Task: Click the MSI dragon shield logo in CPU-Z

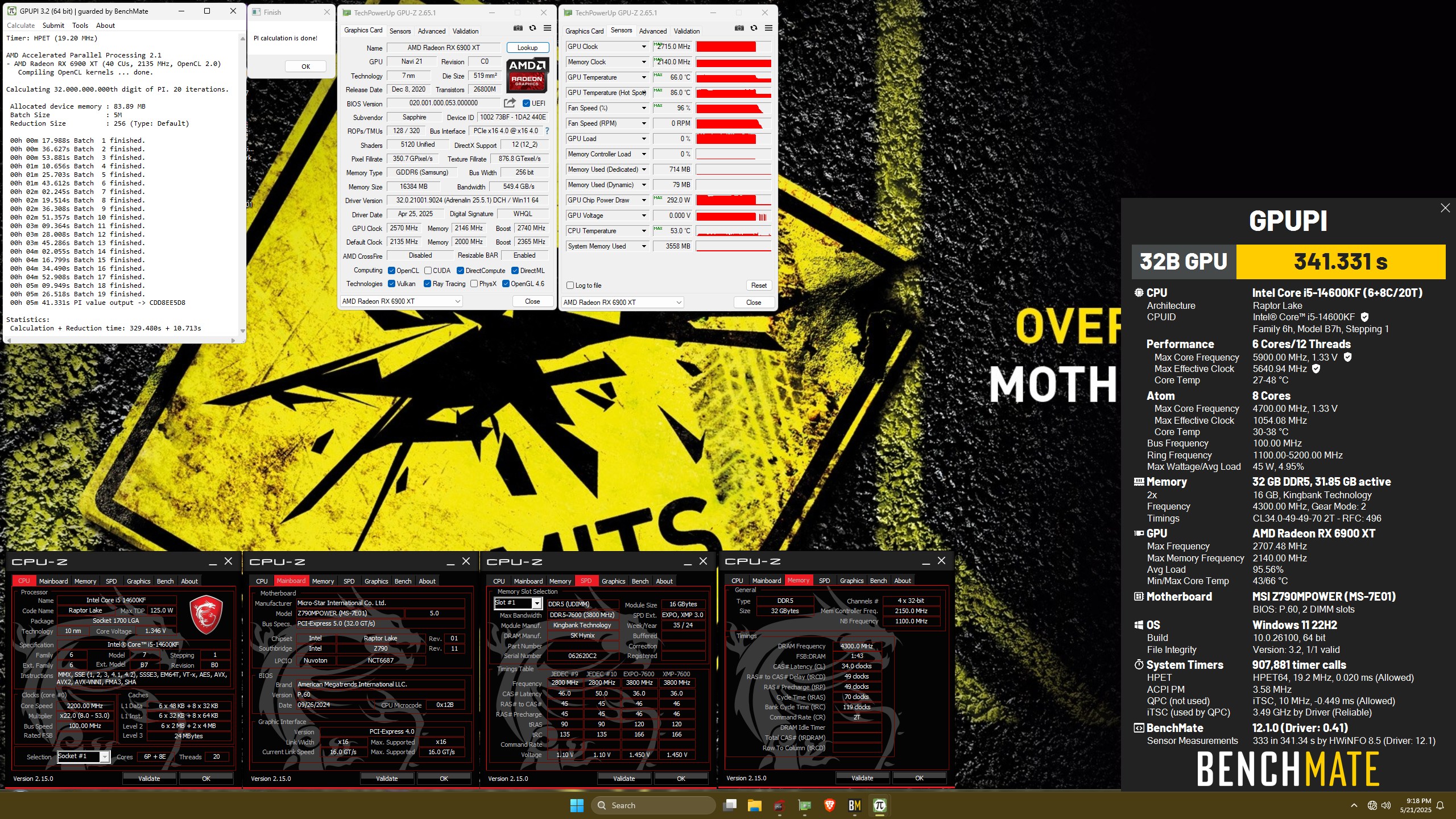Action: [x=206, y=615]
